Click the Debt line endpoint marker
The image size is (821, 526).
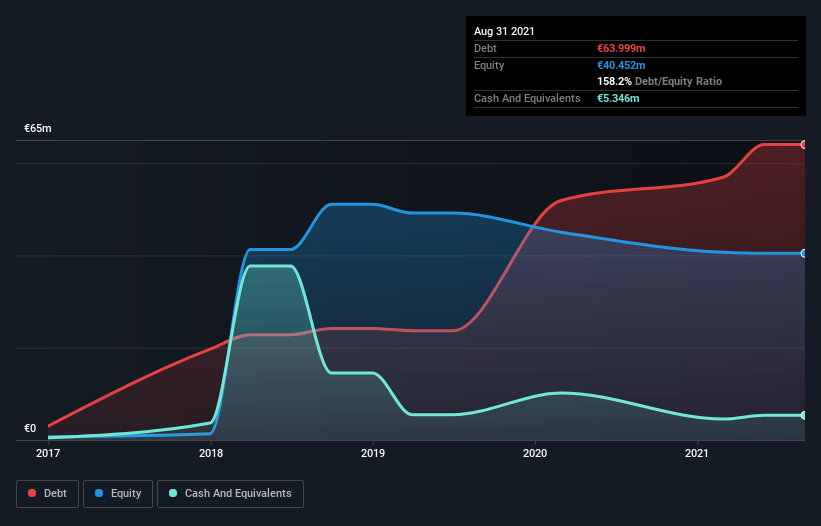(803, 144)
